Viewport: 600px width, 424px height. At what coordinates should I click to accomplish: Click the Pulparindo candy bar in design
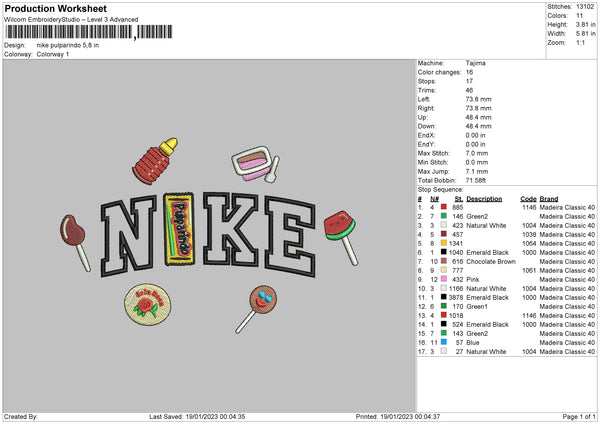click(179, 229)
